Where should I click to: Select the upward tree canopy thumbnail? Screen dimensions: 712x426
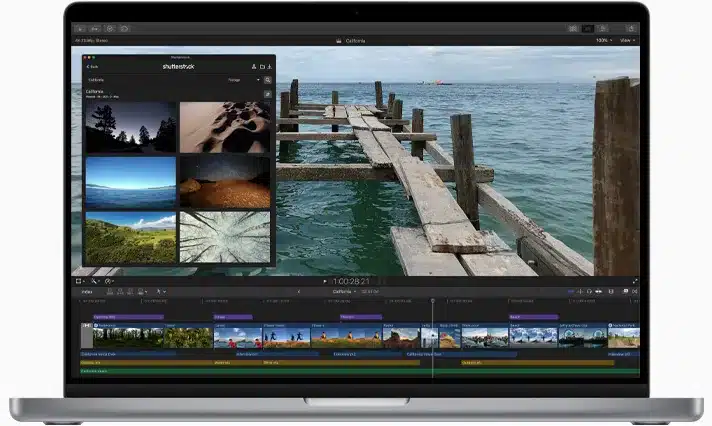pyautogui.click(x=225, y=237)
